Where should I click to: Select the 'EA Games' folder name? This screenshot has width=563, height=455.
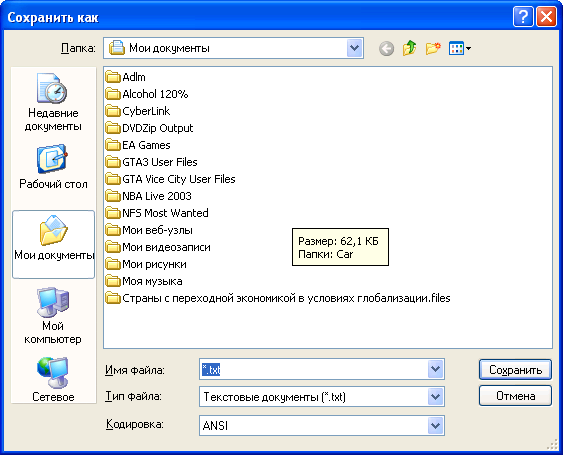tap(146, 145)
